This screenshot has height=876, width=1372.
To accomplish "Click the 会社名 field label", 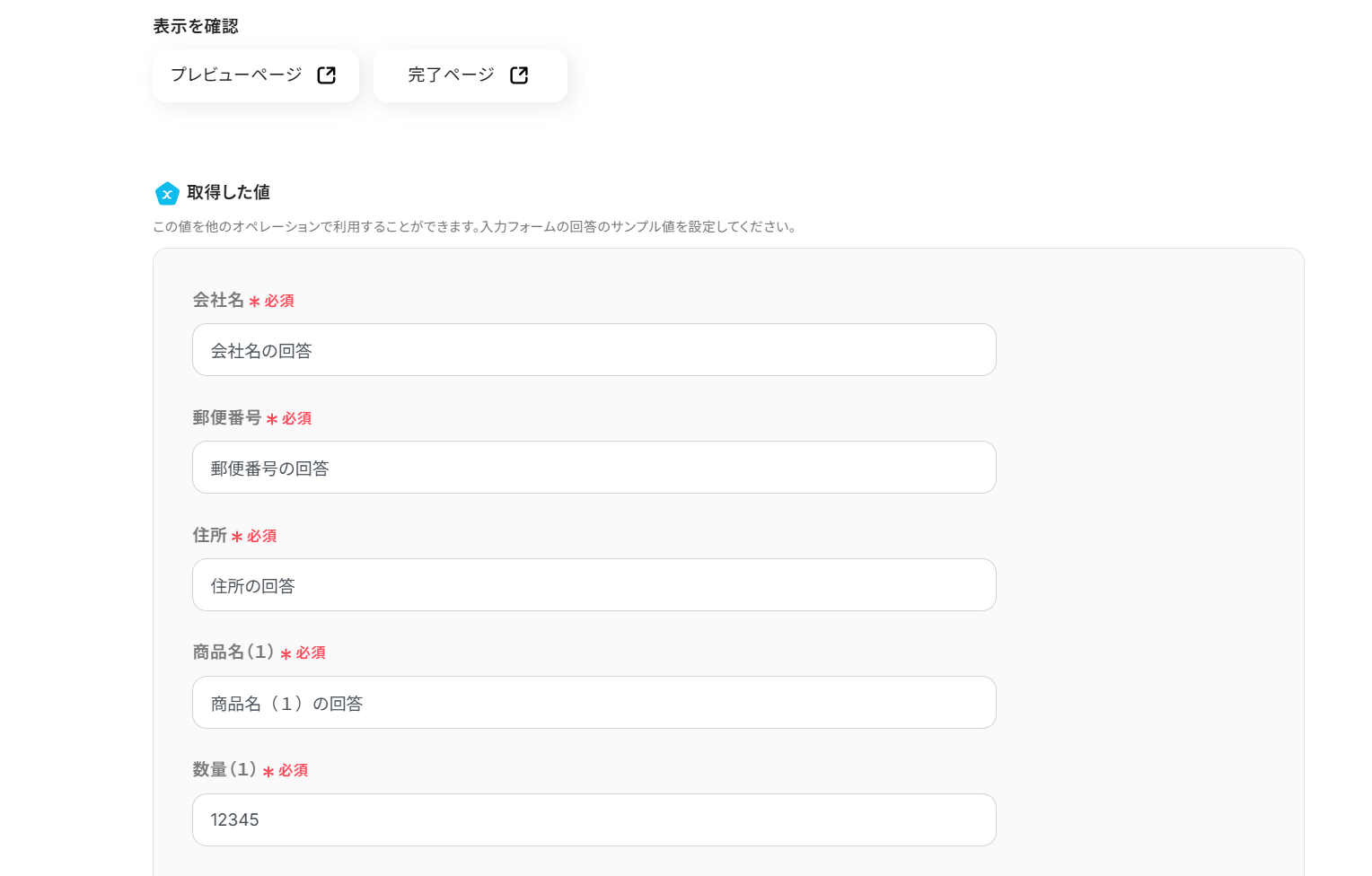I will (218, 300).
